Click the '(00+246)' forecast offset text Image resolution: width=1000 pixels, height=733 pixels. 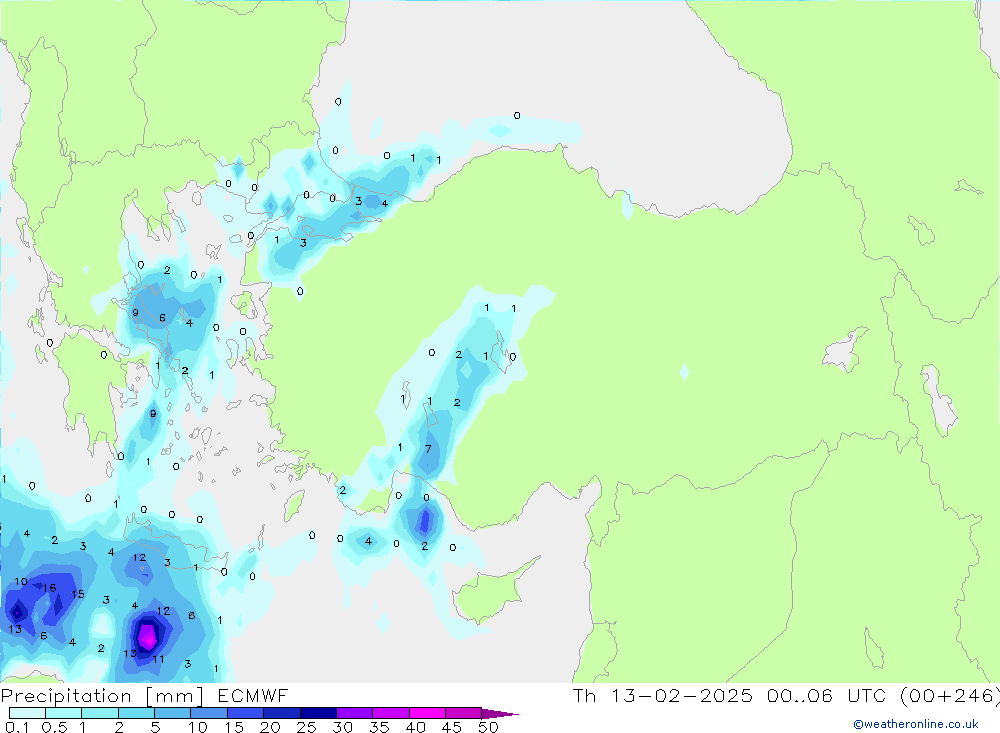pos(950,695)
